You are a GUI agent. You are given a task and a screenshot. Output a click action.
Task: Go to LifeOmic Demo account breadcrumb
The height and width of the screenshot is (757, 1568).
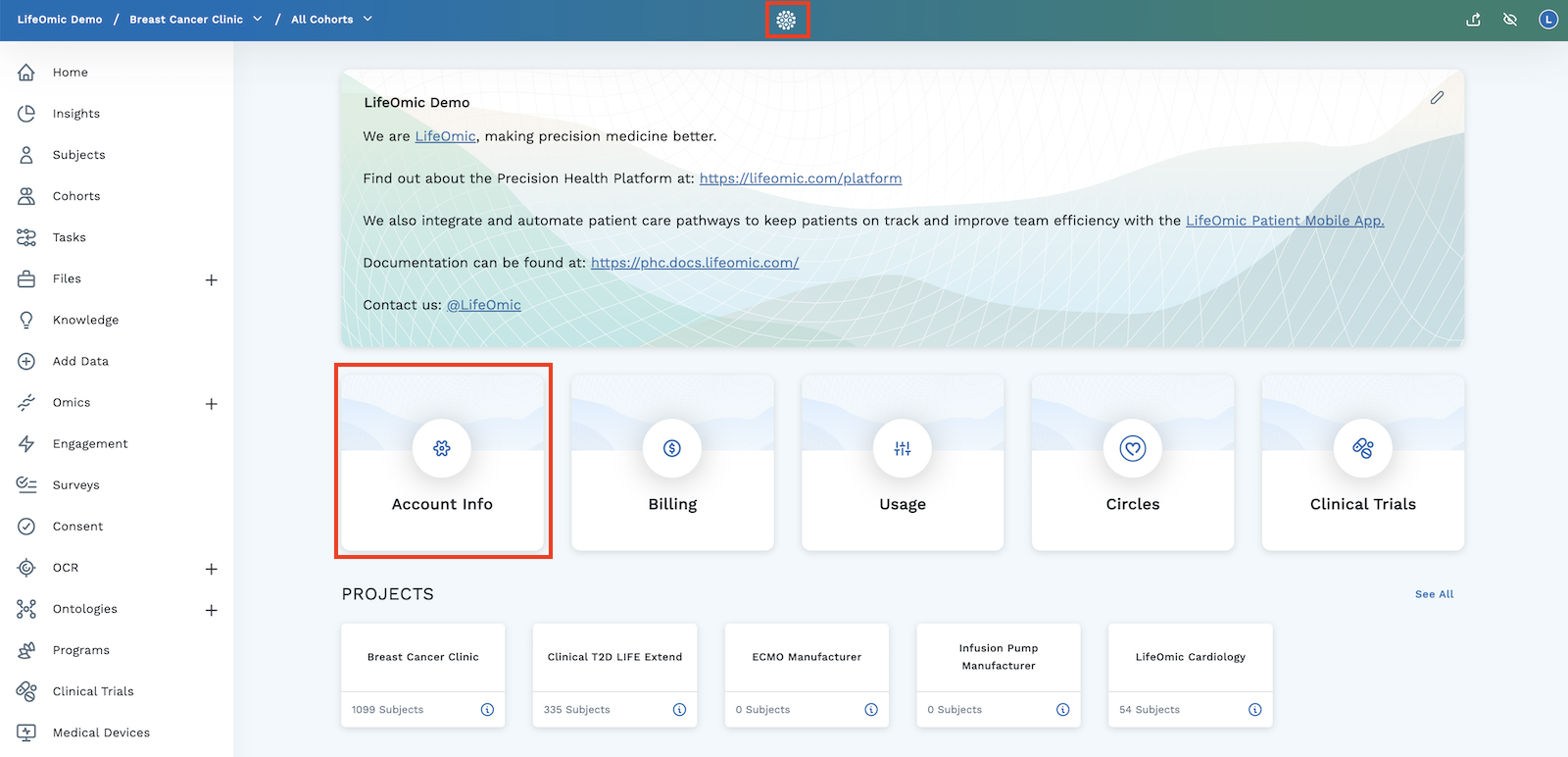click(x=60, y=20)
